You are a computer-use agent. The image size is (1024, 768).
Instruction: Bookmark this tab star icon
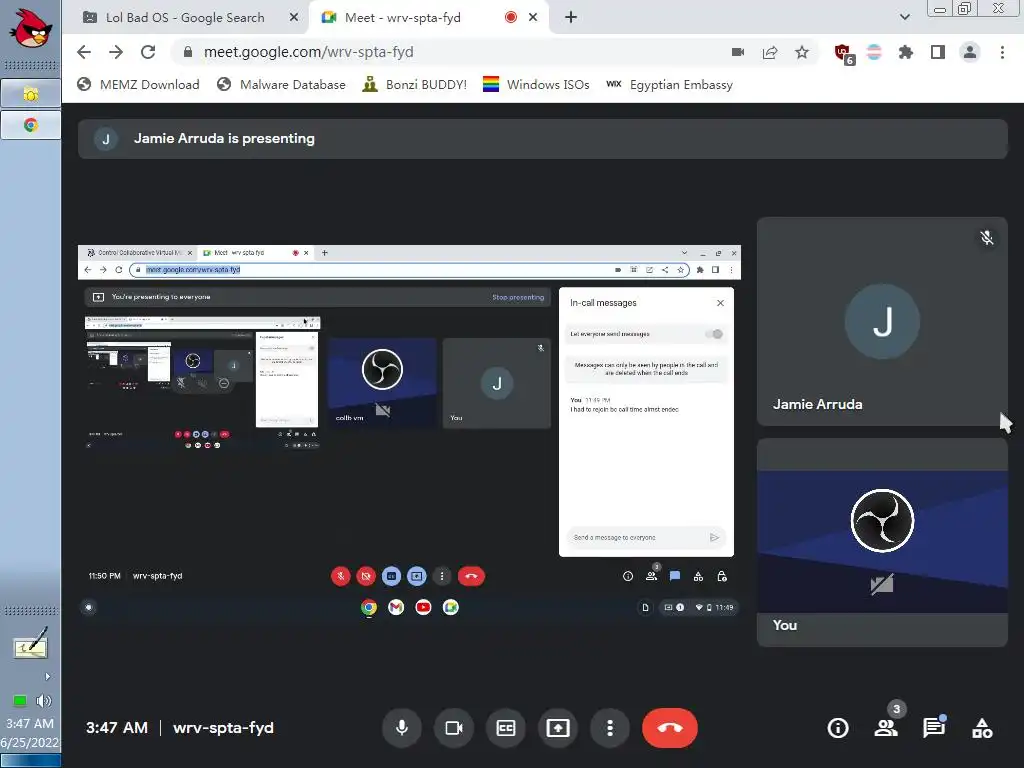tap(802, 52)
